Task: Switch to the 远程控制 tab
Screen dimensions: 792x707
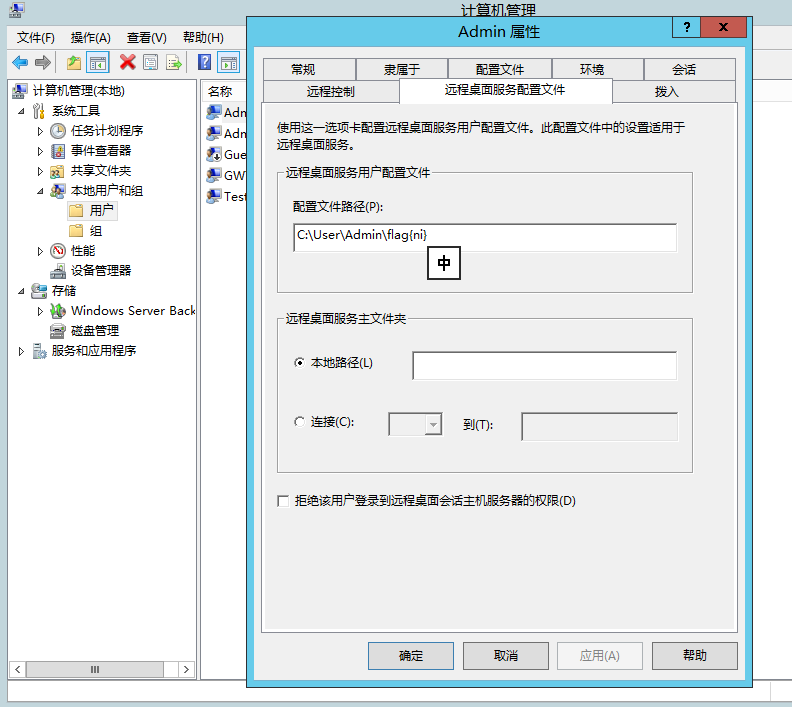Action: tap(328, 91)
